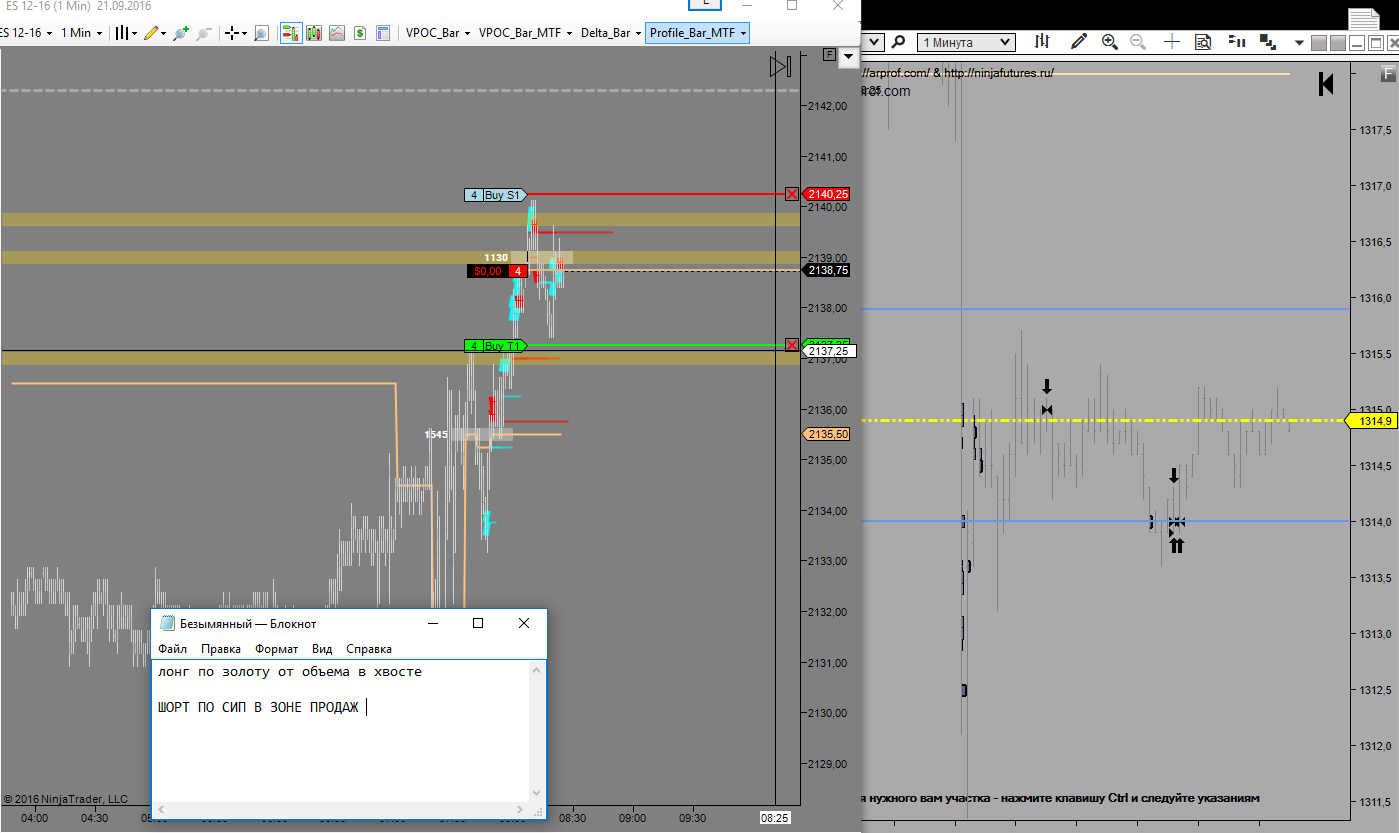Open the Правка menu in Notepad
The width and height of the screenshot is (1399, 833).
click(221, 649)
